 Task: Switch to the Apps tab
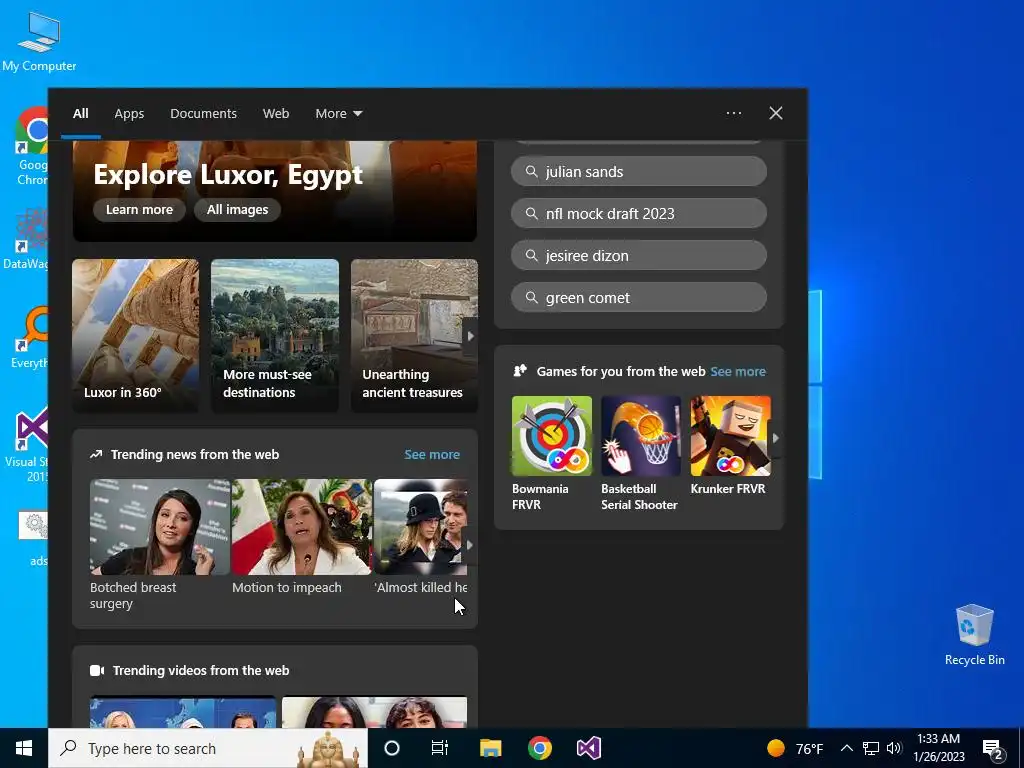tap(129, 114)
